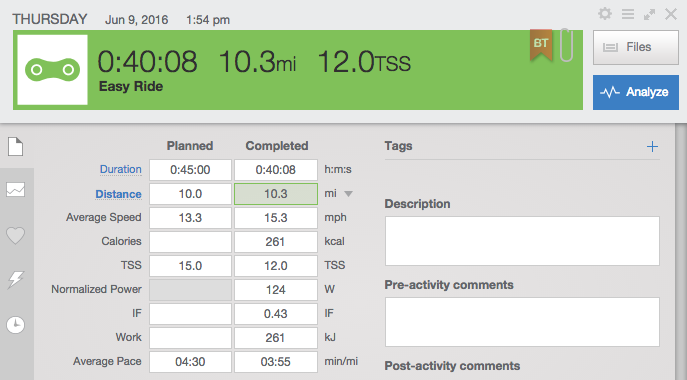Click completed Average Pace field 03:55
The image size is (687, 380).
click(276, 362)
